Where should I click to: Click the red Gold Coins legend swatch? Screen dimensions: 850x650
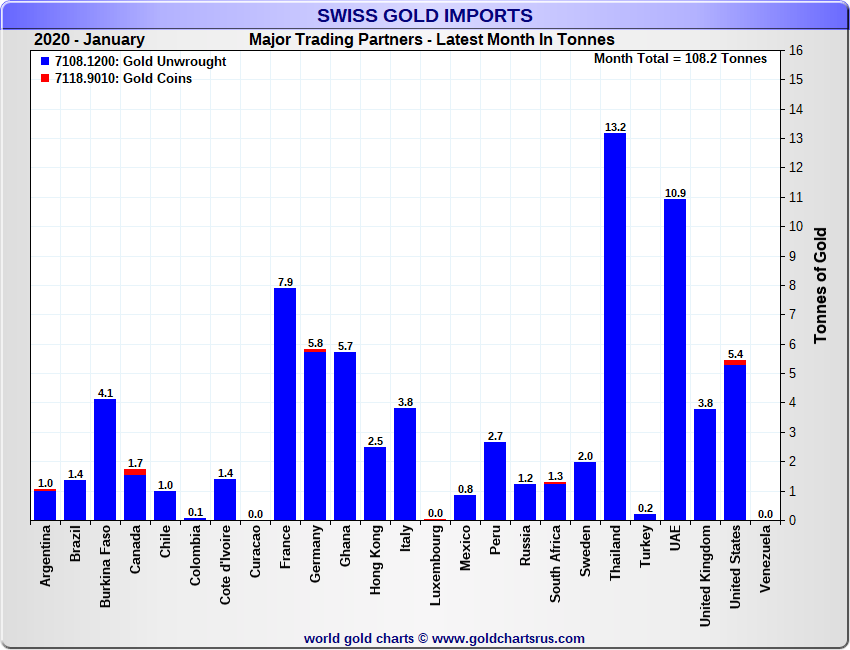point(46,79)
